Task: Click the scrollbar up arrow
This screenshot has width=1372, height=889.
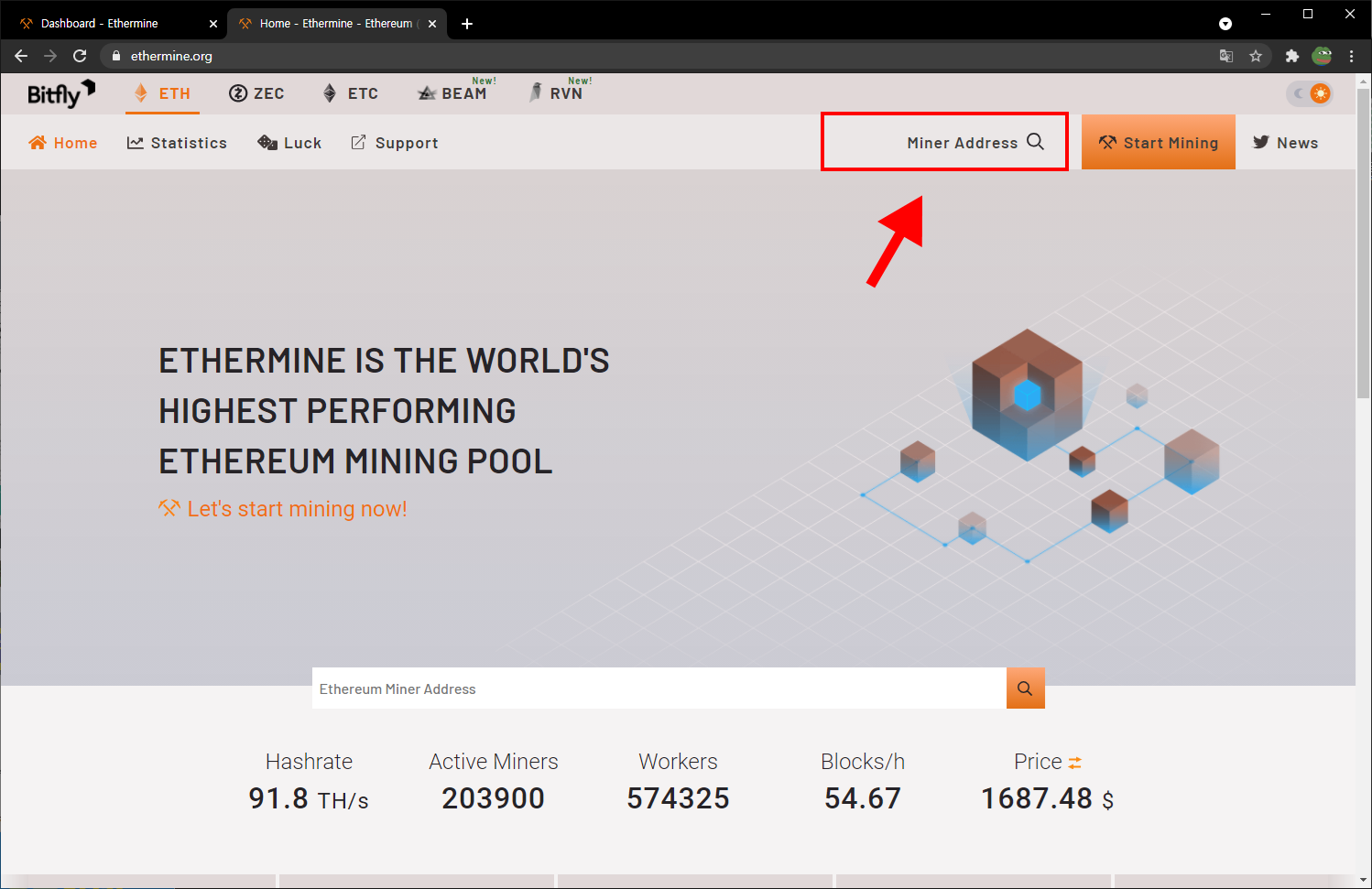Action: tap(1364, 81)
